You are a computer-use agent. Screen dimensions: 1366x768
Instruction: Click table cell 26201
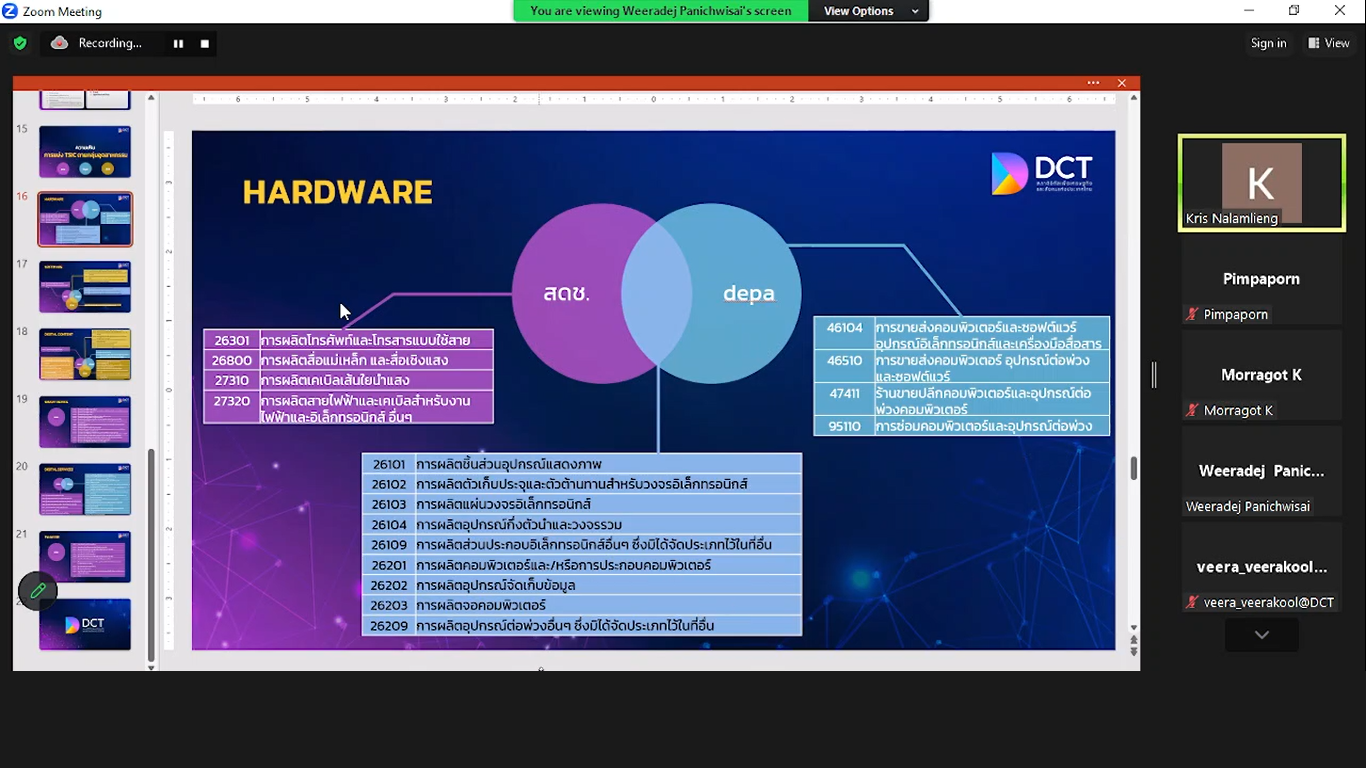[388, 565]
